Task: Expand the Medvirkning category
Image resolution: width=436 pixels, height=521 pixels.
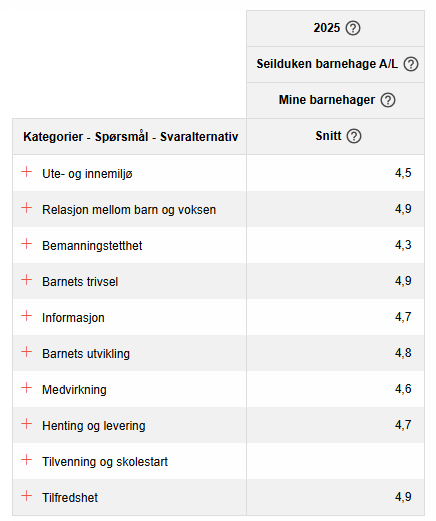Action: [26, 388]
